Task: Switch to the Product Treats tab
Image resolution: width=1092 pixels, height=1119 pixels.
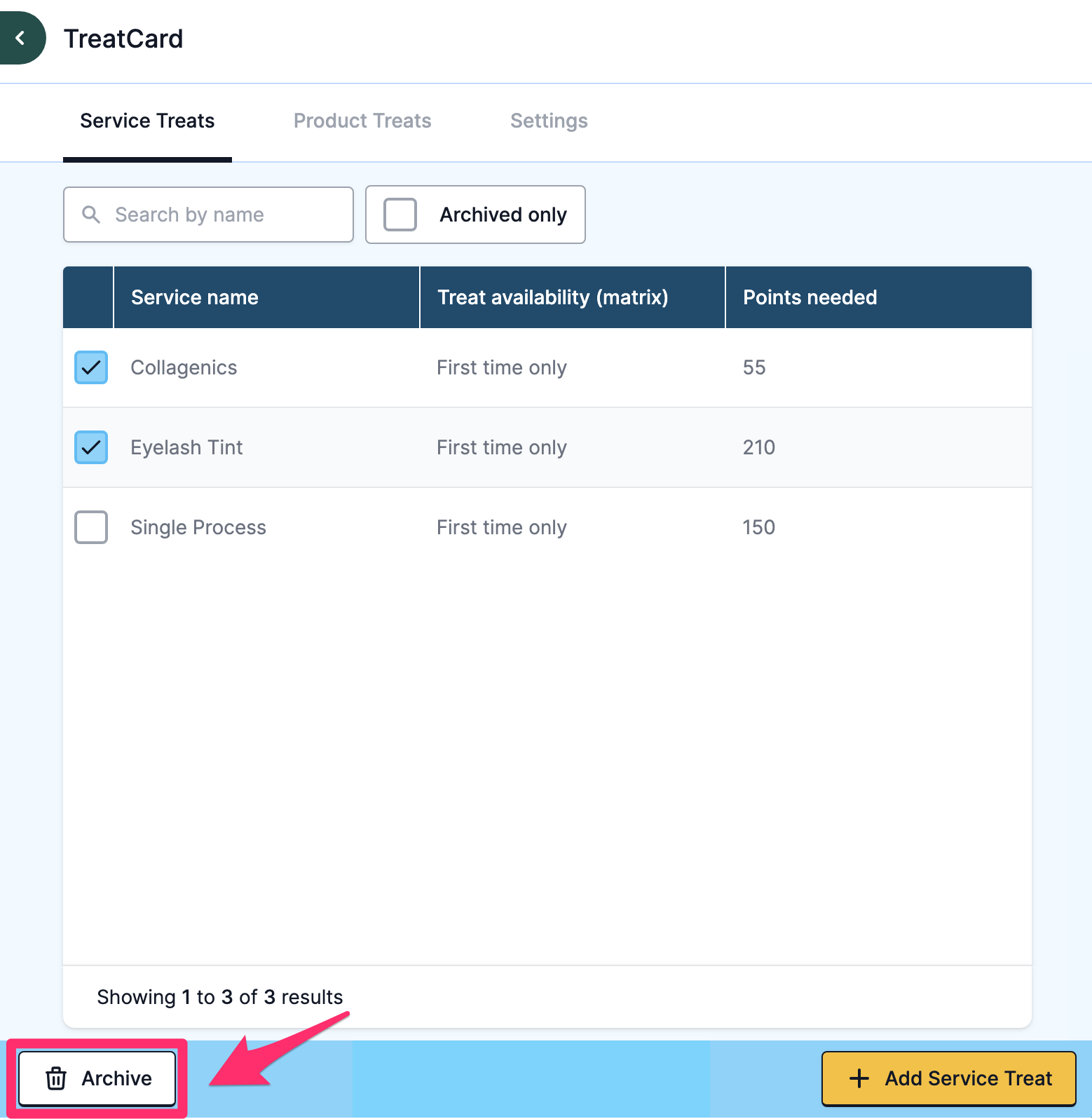Action: click(x=362, y=121)
